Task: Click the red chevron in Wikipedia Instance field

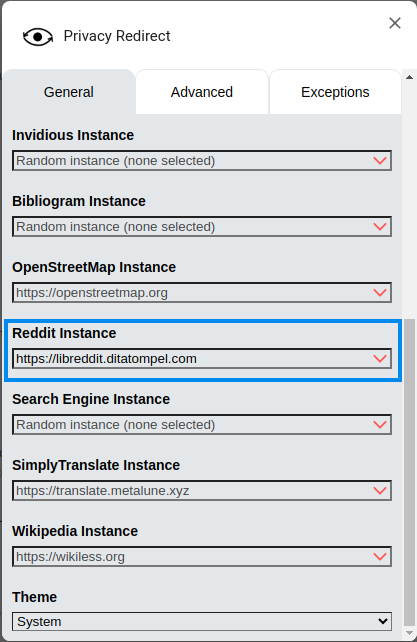Action: [x=380, y=556]
